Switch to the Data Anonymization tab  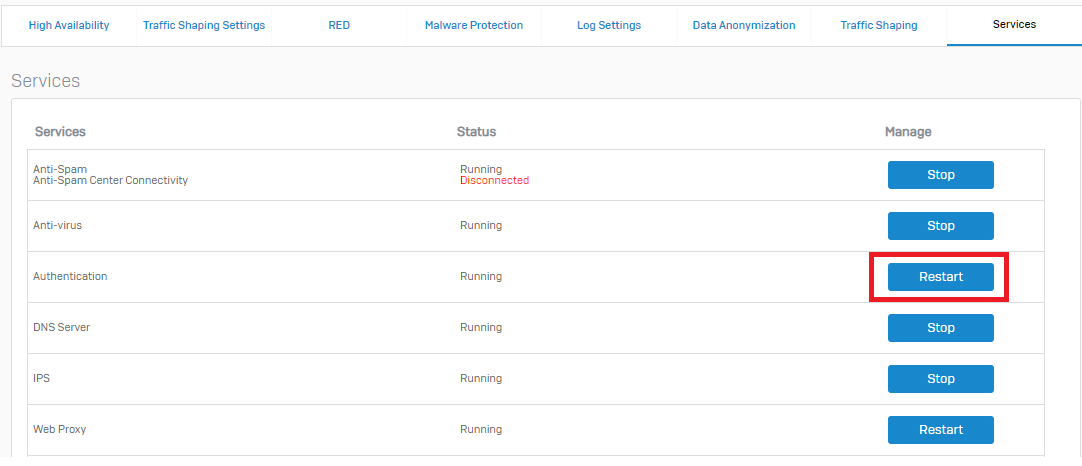click(x=744, y=25)
